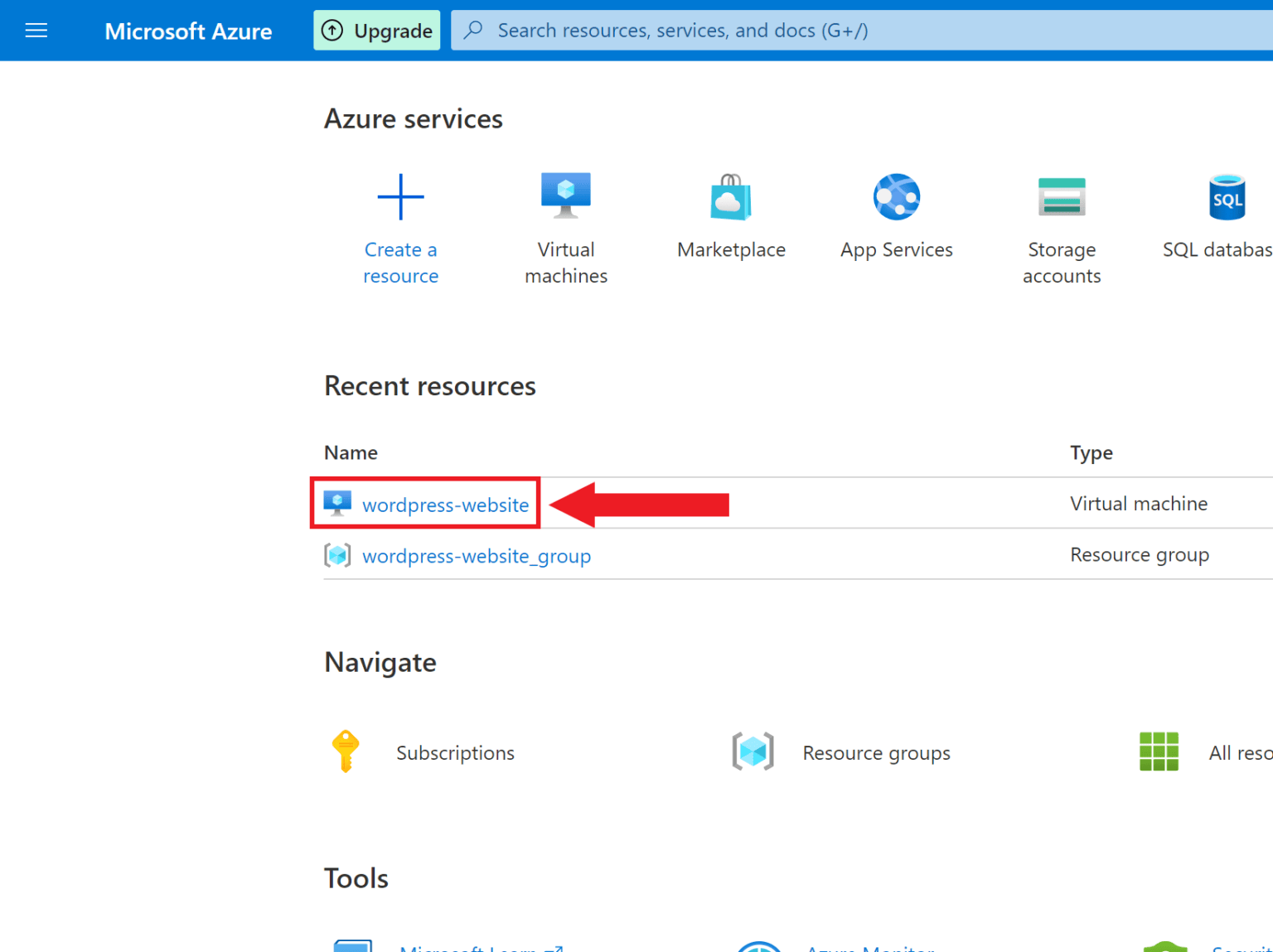This screenshot has width=1273, height=952.
Task: Open the App Services globe icon
Action: pos(897,197)
